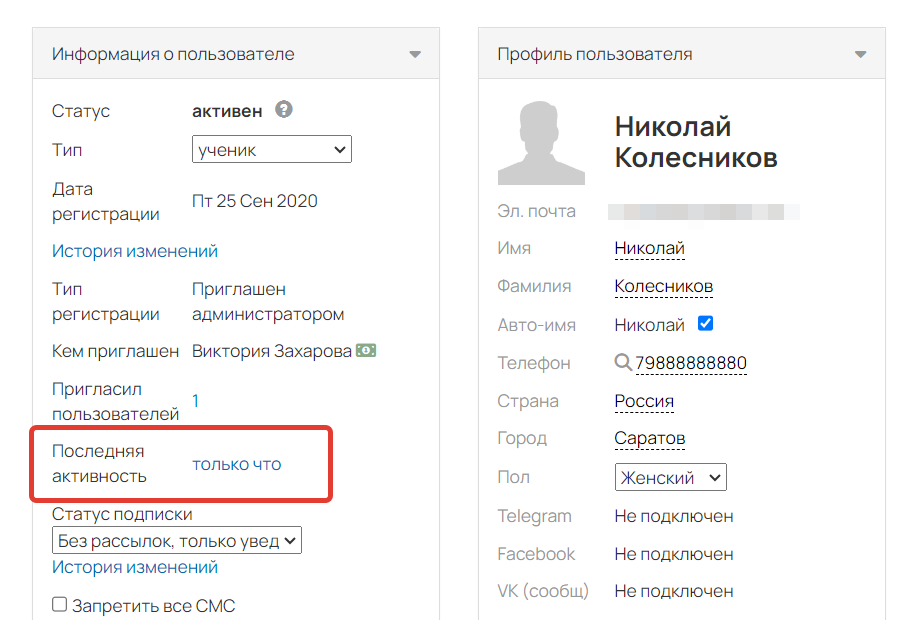Collapse the Профиль пользователя panel arrow
Image resolution: width=898 pixels, height=620 pixels.
861,55
